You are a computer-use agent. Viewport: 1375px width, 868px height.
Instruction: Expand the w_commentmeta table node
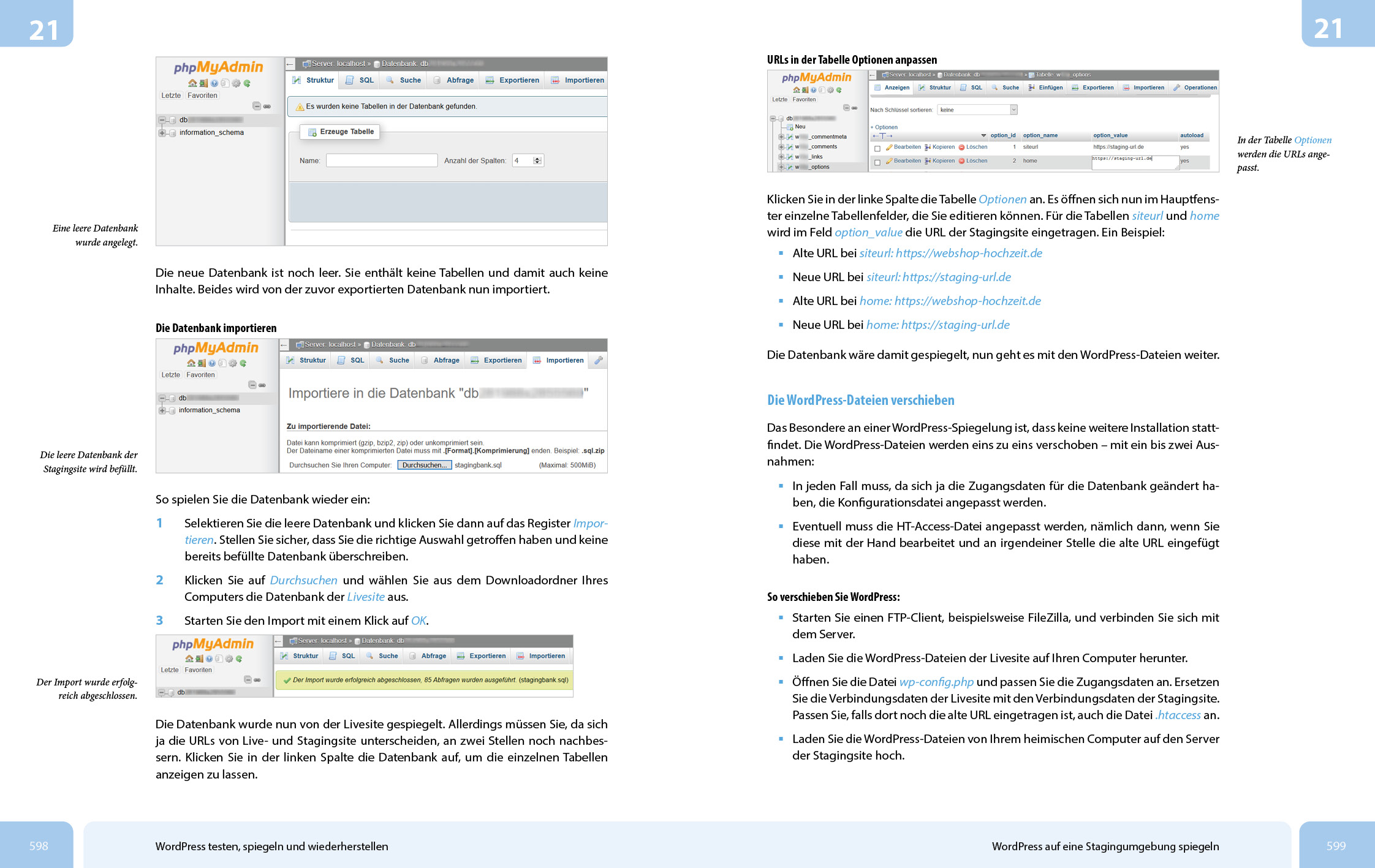[x=781, y=137]
